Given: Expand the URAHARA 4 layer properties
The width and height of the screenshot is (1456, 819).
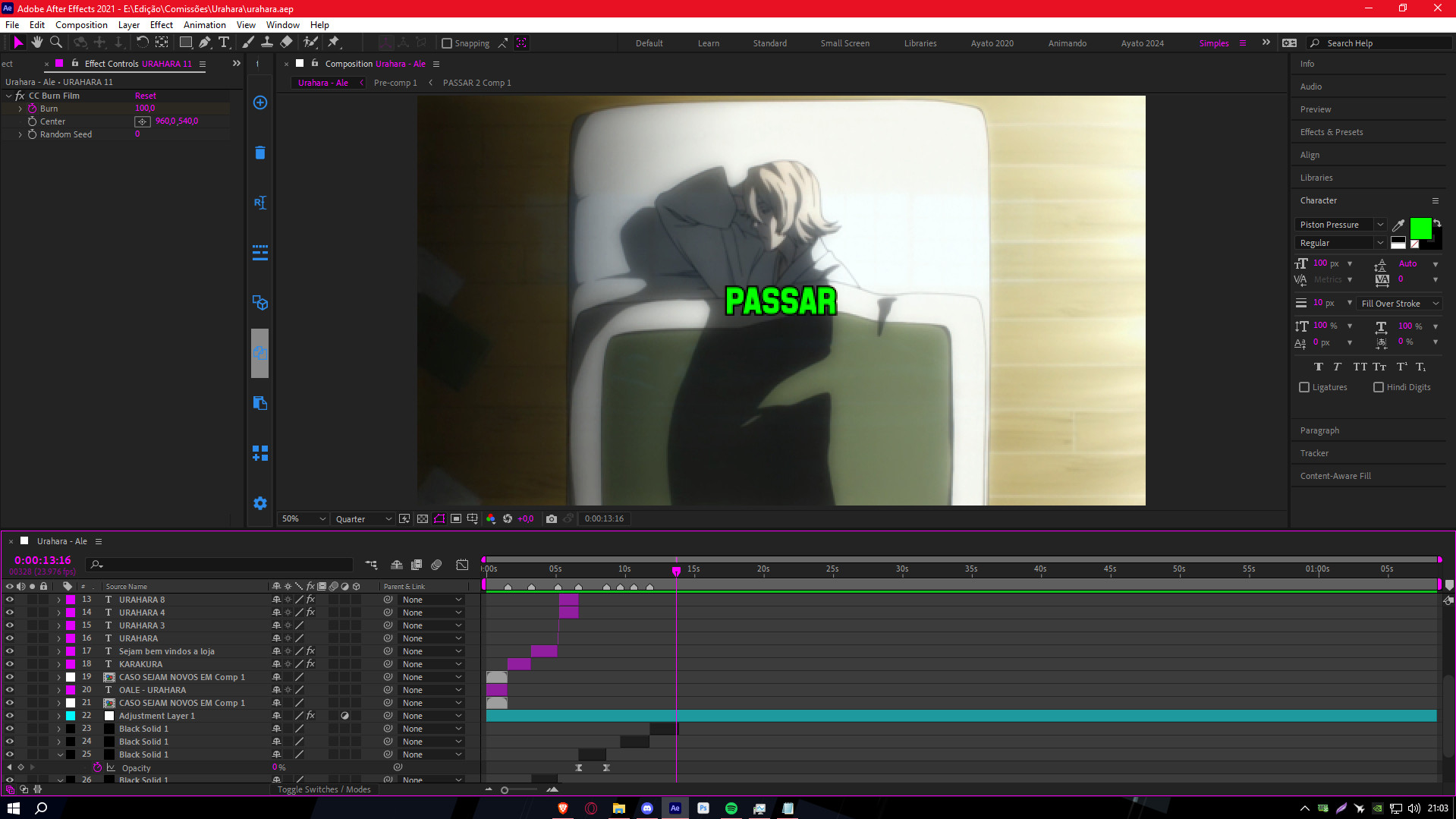Looking at the screenshot, I should (x=58, y=613).
